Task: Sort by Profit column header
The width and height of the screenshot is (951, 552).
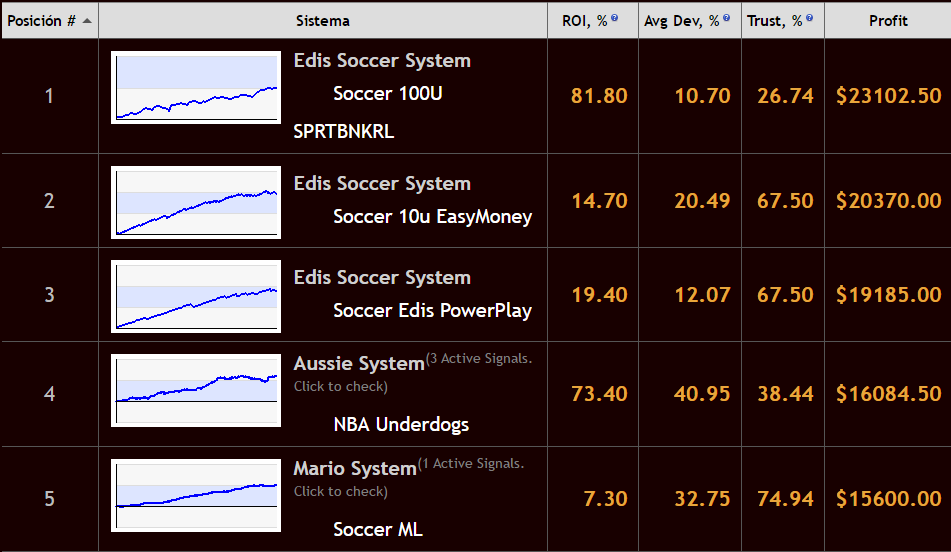Action: tap(888, 21)
